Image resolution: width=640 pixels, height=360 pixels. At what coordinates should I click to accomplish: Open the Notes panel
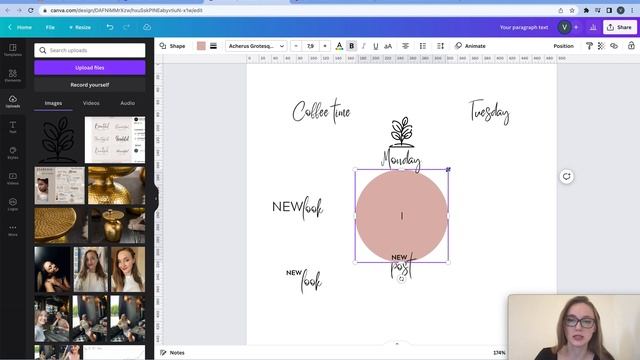(x=172, y=353)
